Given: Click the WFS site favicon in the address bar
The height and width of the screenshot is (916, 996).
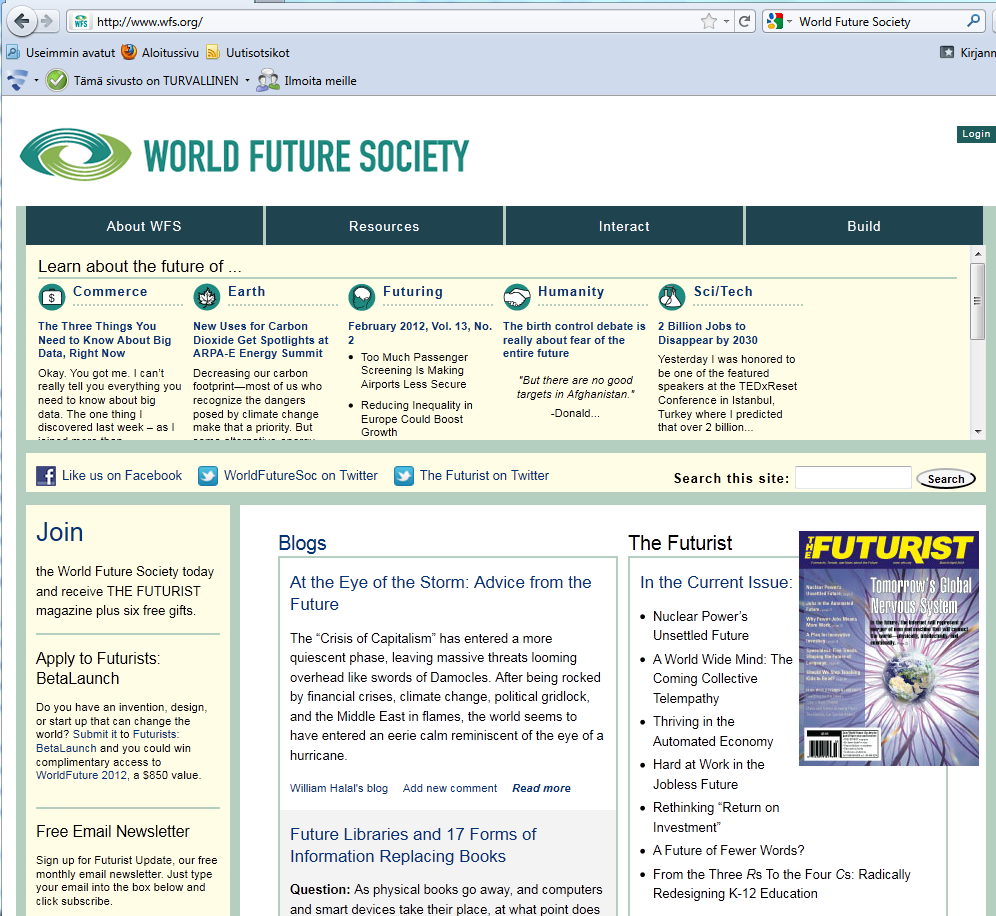Looking at the screenshot, I should tap(81, 22).
